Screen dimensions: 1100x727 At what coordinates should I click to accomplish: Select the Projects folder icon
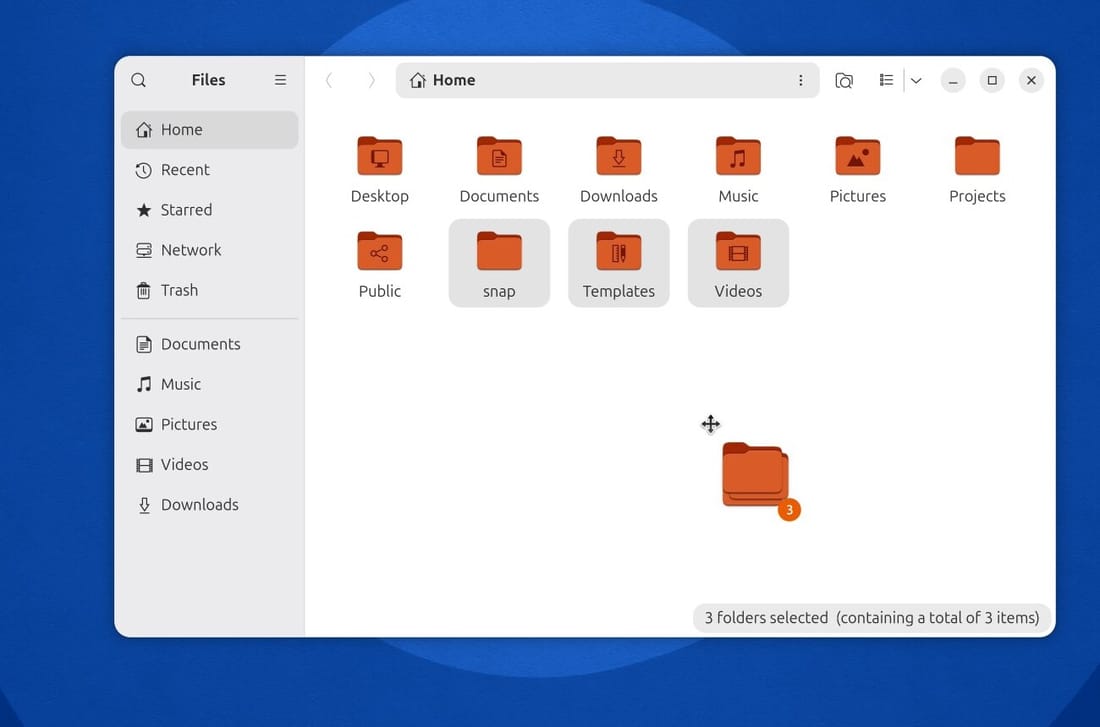point(977,156)
